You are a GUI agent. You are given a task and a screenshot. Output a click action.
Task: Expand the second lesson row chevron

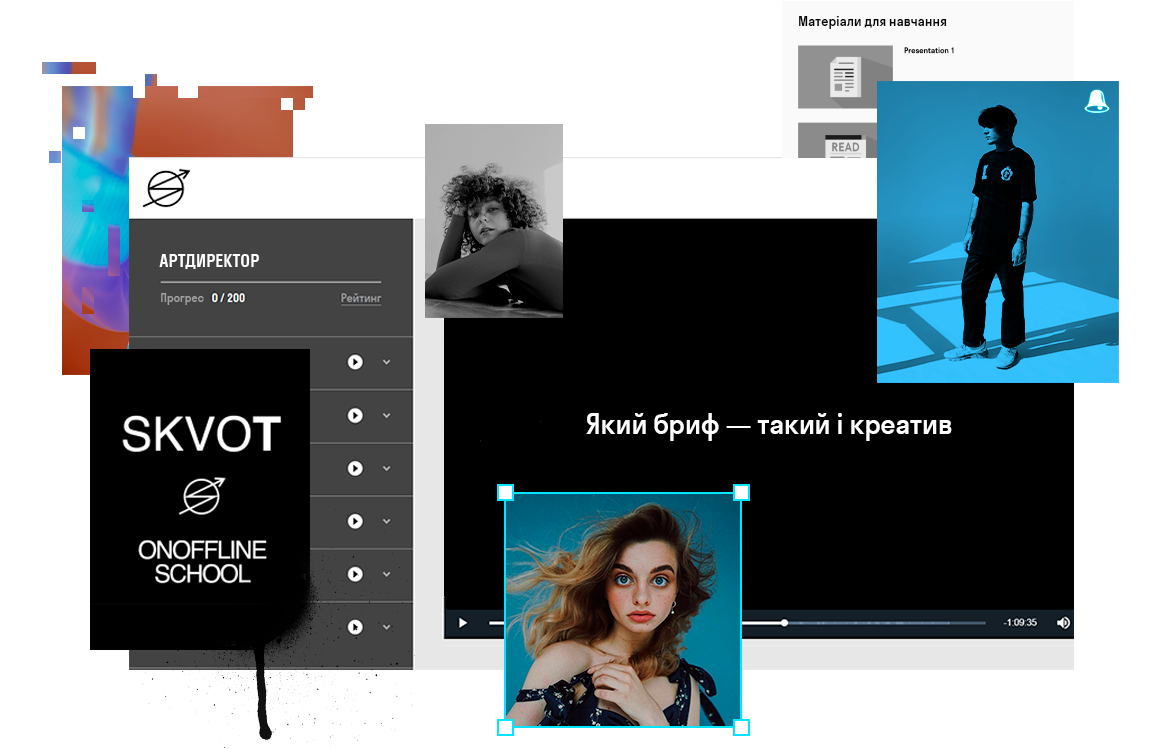pos(386,415)
